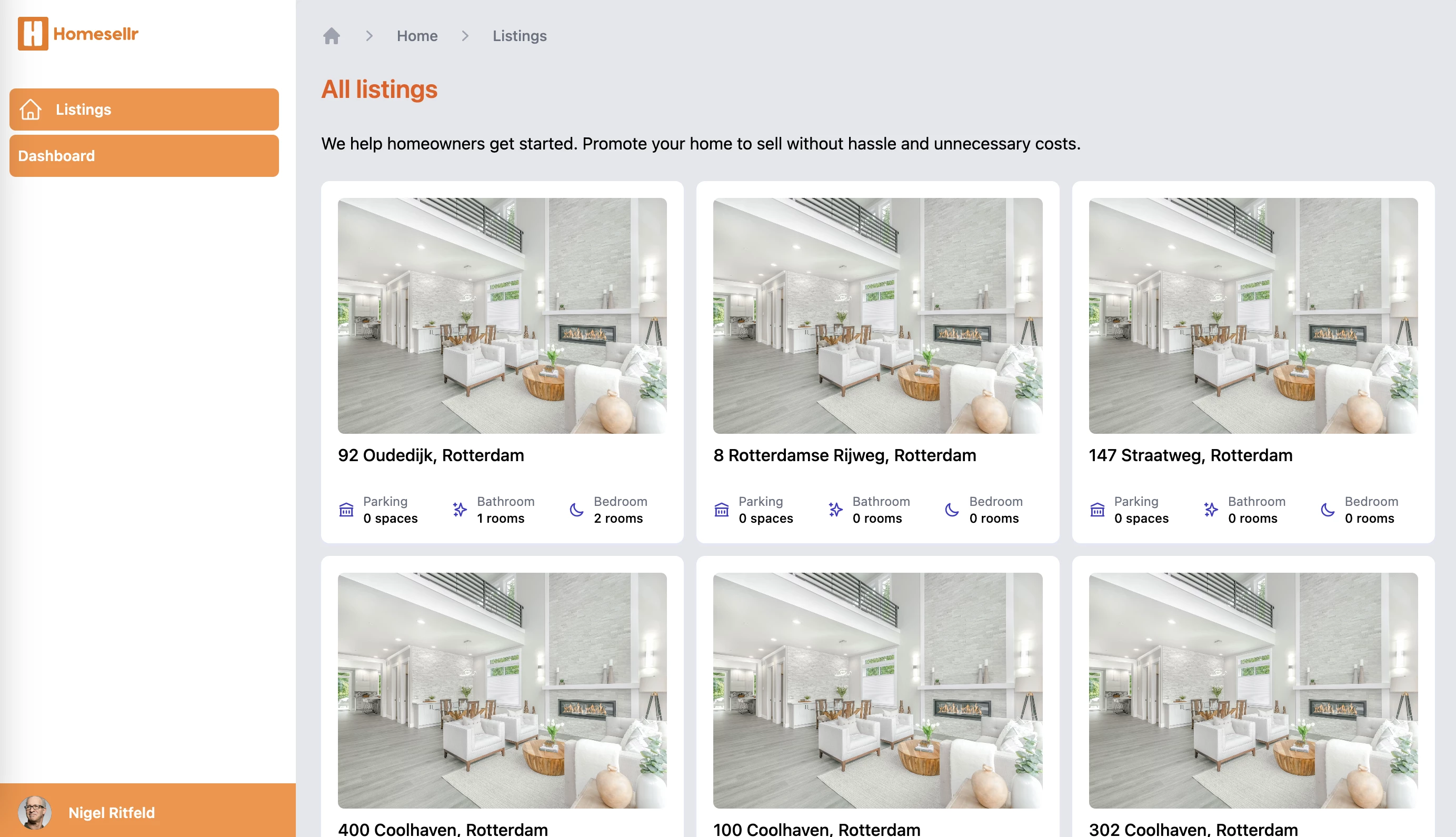Open the 400 Coolhaven, Rotterdam listing

click(502, 690)
